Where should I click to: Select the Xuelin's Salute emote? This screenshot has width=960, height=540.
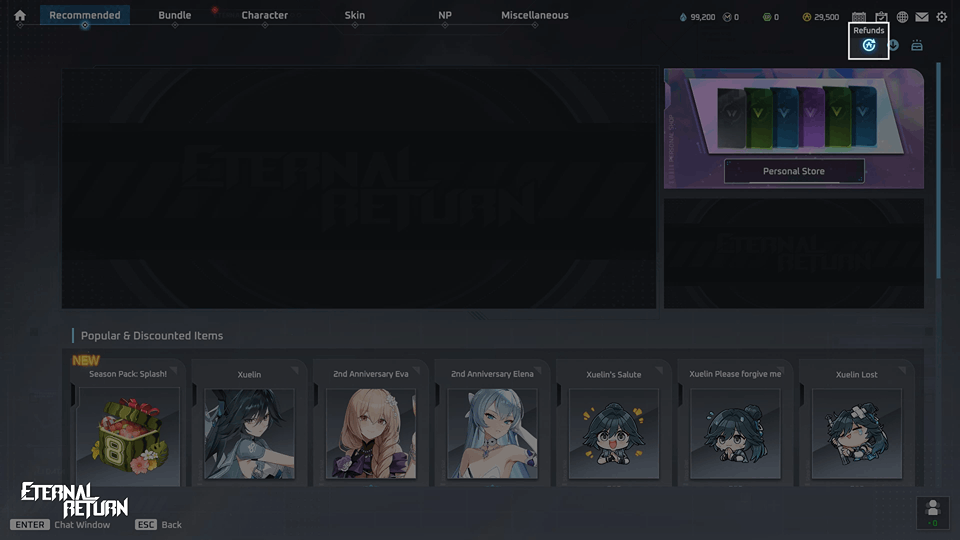pos(613,422)
